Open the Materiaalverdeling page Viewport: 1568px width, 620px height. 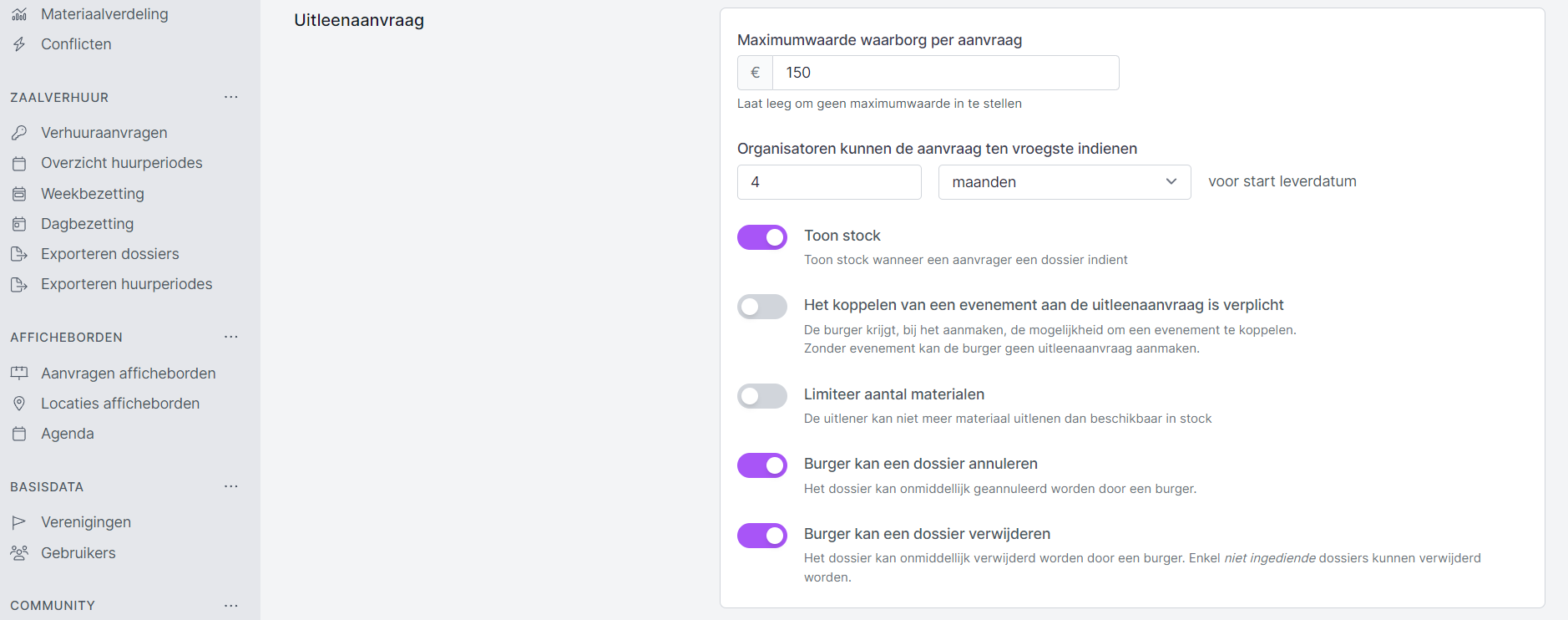click(x=104, y=14)
